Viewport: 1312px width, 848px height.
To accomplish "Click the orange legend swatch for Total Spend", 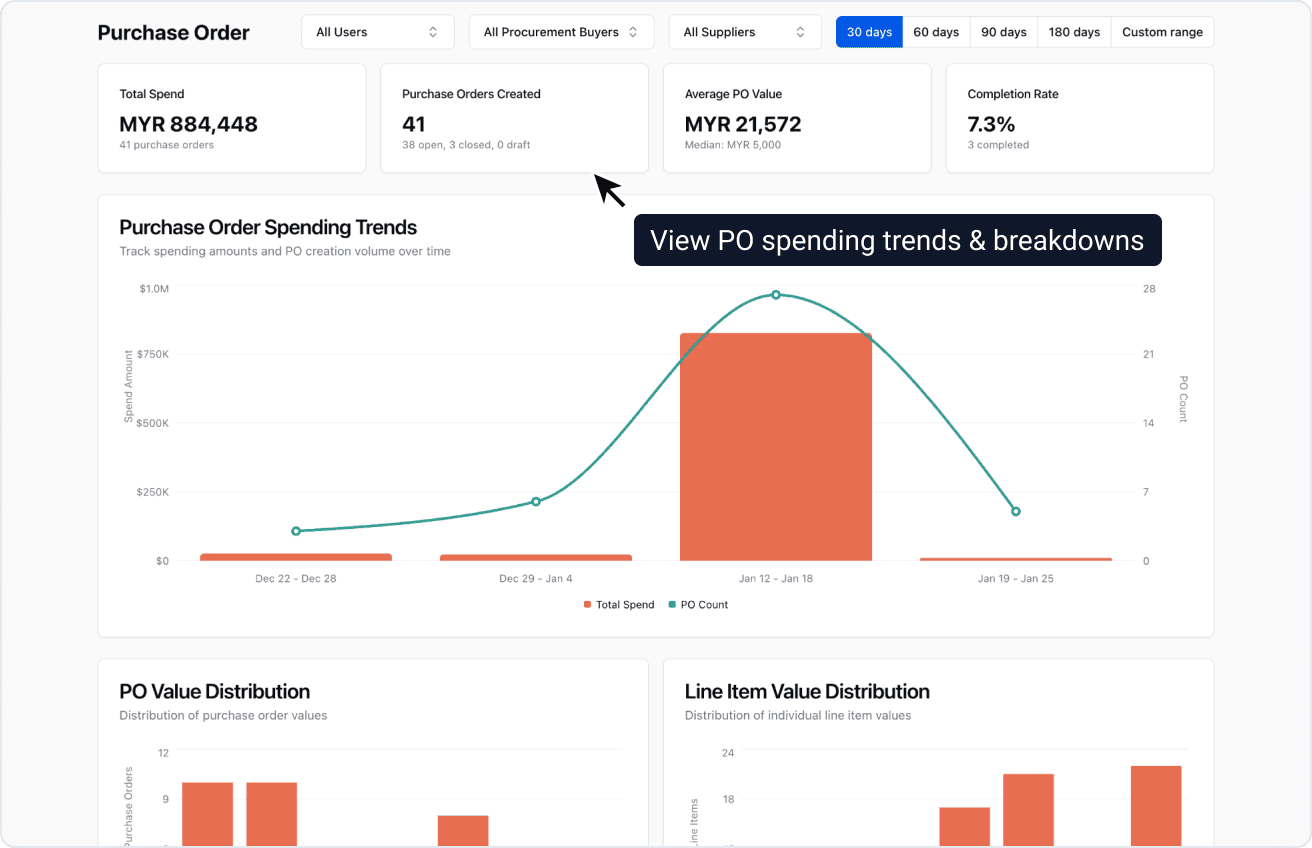I will [x=588, y=604].
